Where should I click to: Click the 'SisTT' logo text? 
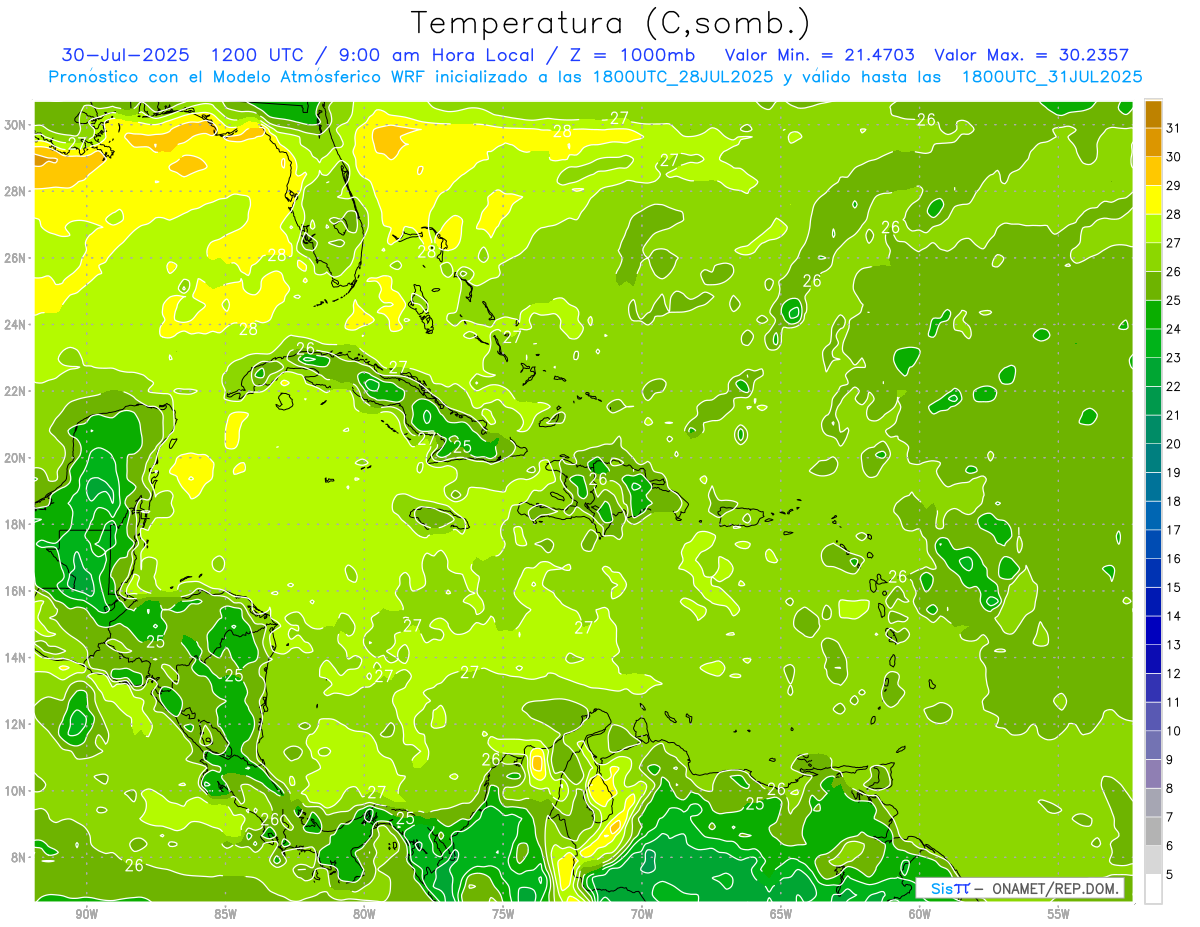(x=949, y=888)
